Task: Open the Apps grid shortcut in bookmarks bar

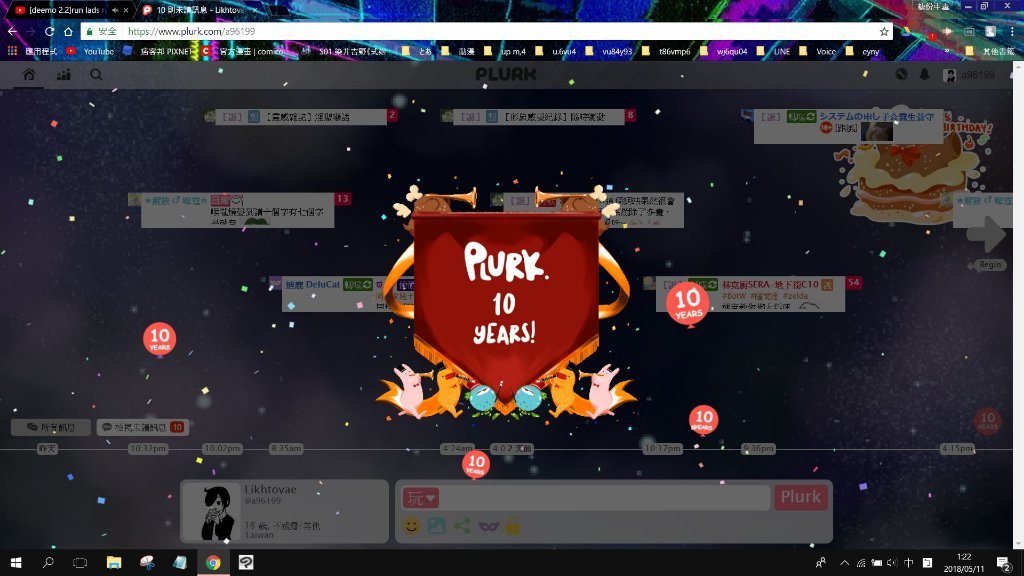Action: 12,51
